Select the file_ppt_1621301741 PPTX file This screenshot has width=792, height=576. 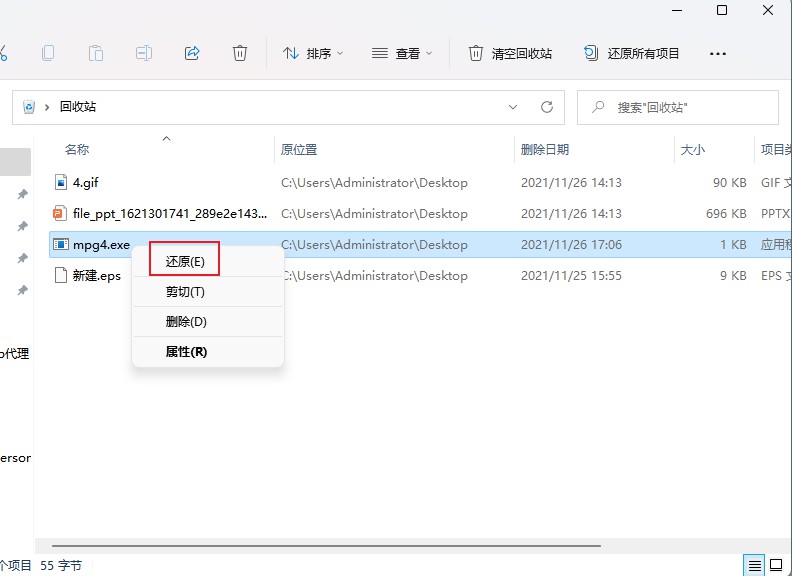(170, 214)
